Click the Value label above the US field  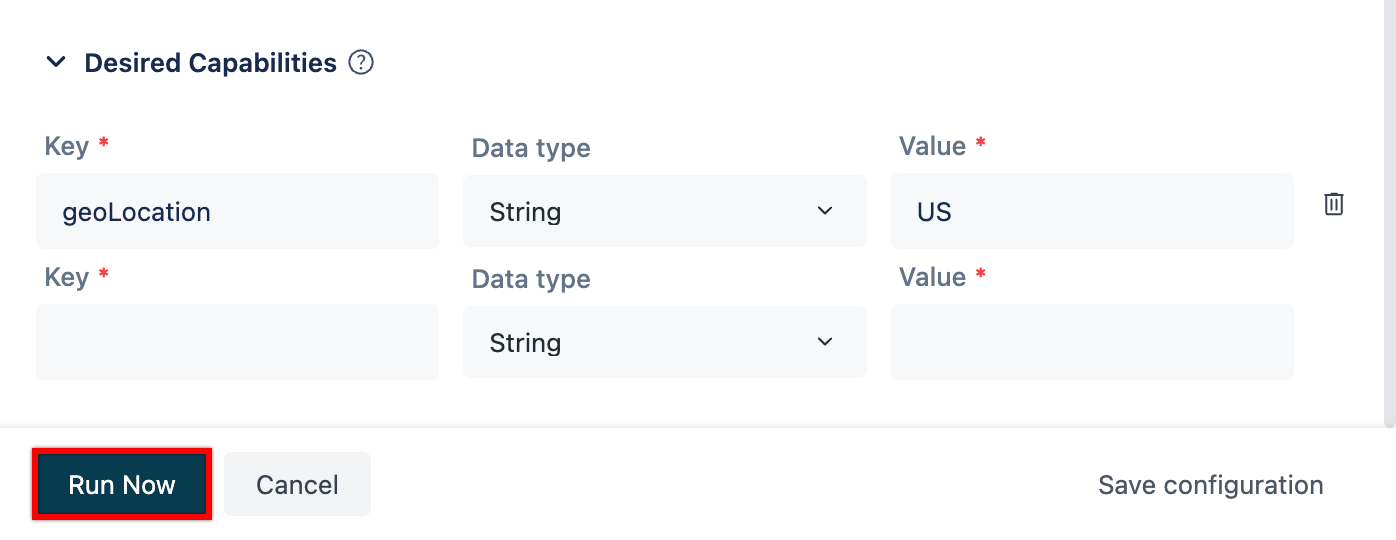[x=932, y=146]
